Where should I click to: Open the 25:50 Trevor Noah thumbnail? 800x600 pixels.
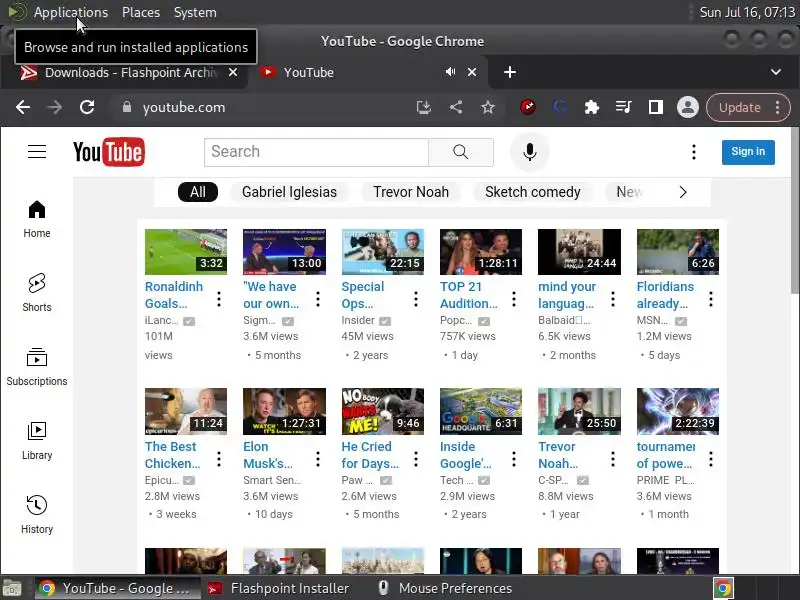(x=579, y=411)
